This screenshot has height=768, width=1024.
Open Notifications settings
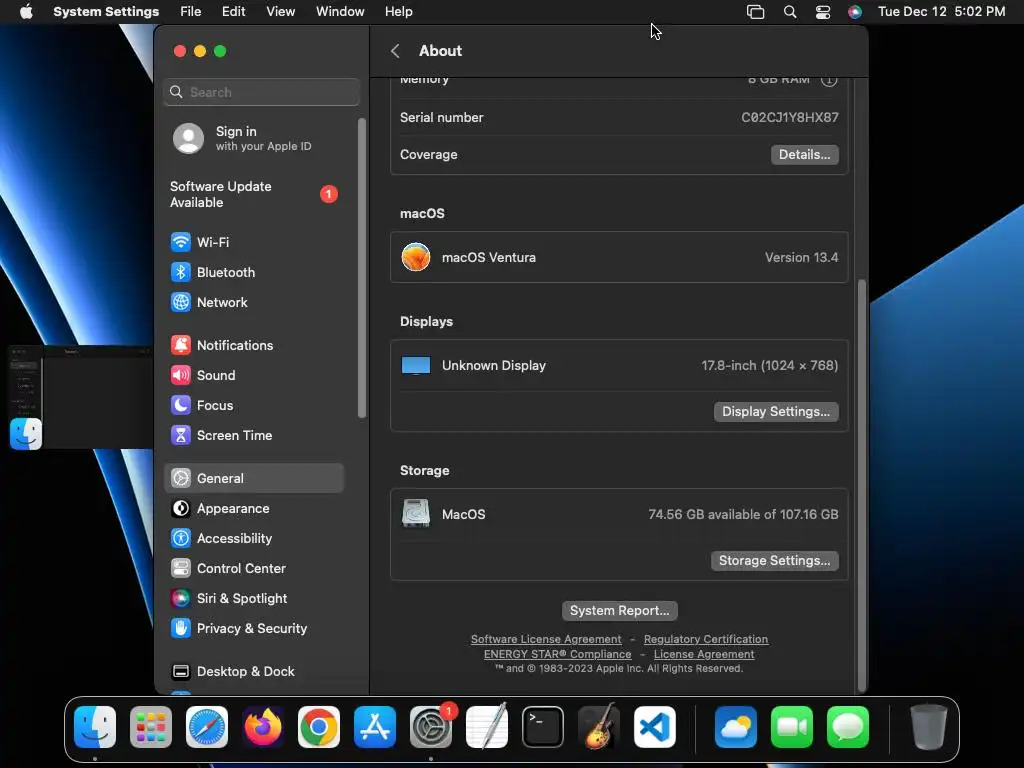click(253, 345)
